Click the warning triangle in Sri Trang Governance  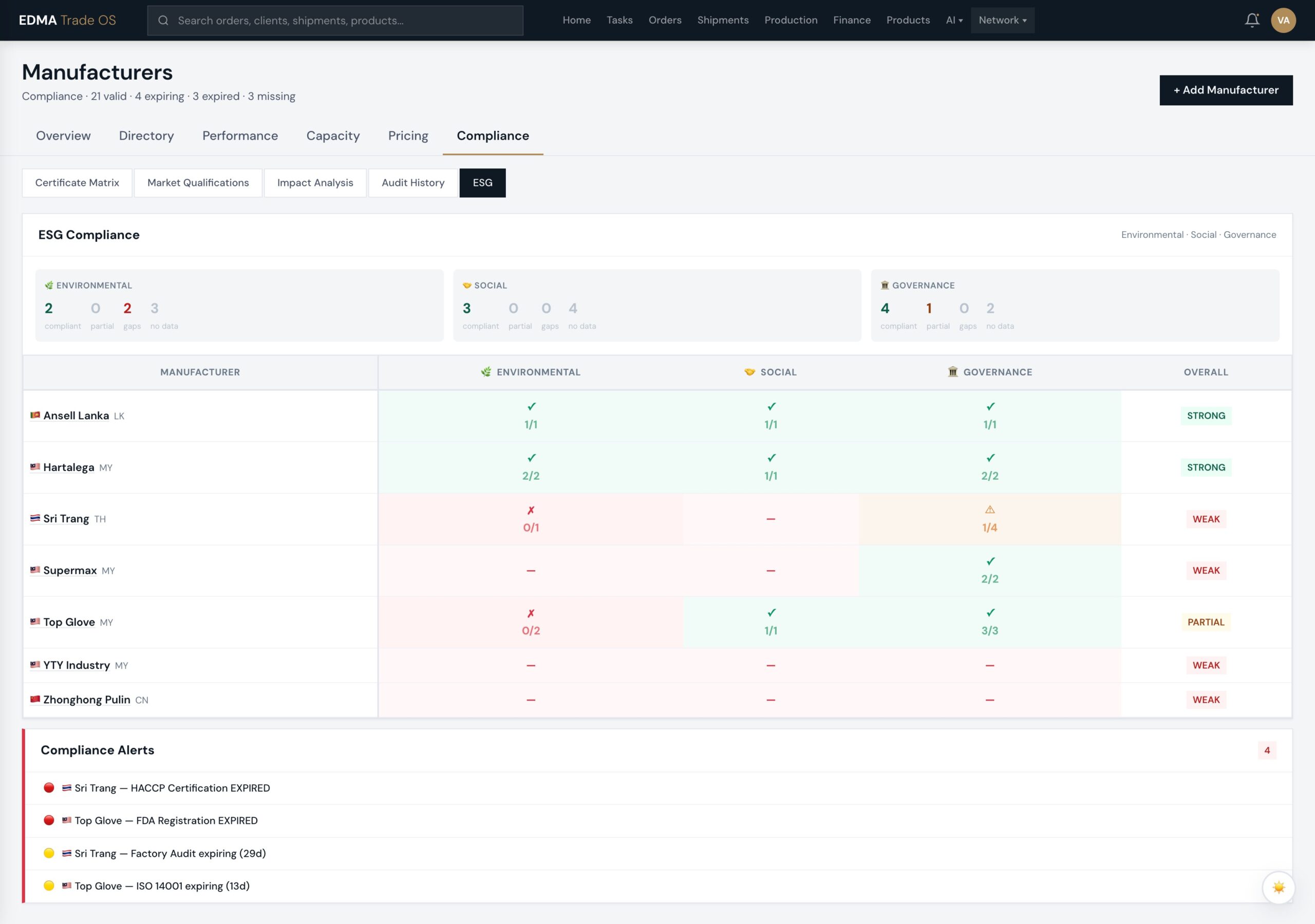point(990,510)
